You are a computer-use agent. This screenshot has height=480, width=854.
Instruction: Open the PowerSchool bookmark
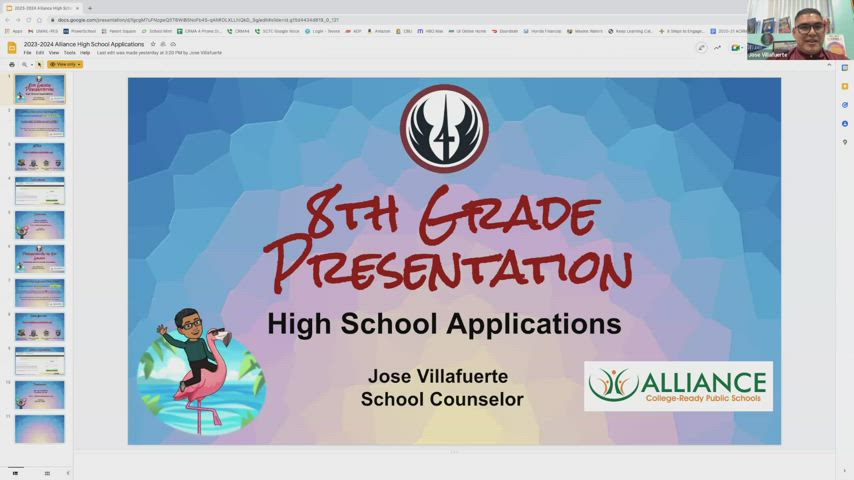coord(80,31)
